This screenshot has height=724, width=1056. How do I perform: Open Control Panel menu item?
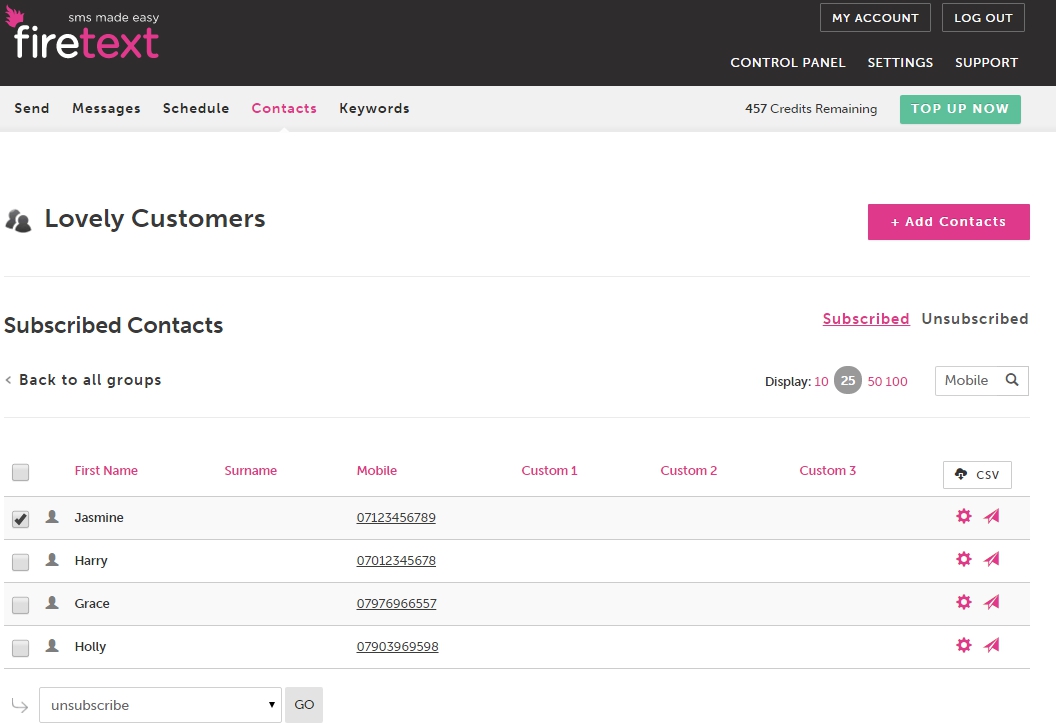click(788, 63)
